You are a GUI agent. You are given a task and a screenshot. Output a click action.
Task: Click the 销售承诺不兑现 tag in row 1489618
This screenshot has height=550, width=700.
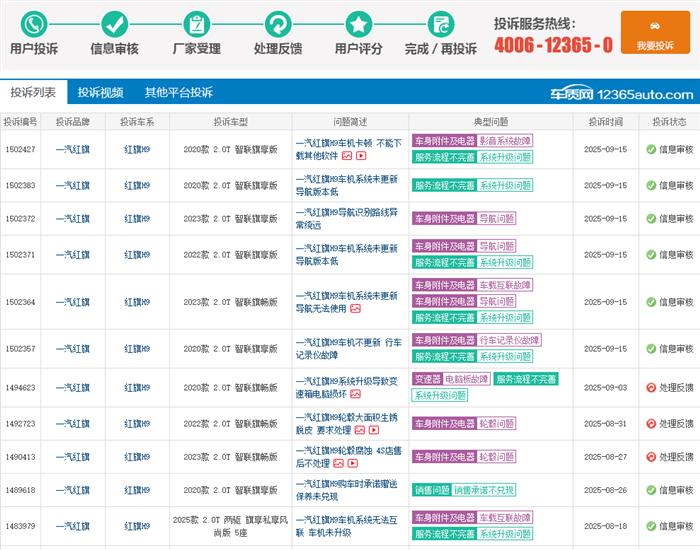tap(484, 490)
